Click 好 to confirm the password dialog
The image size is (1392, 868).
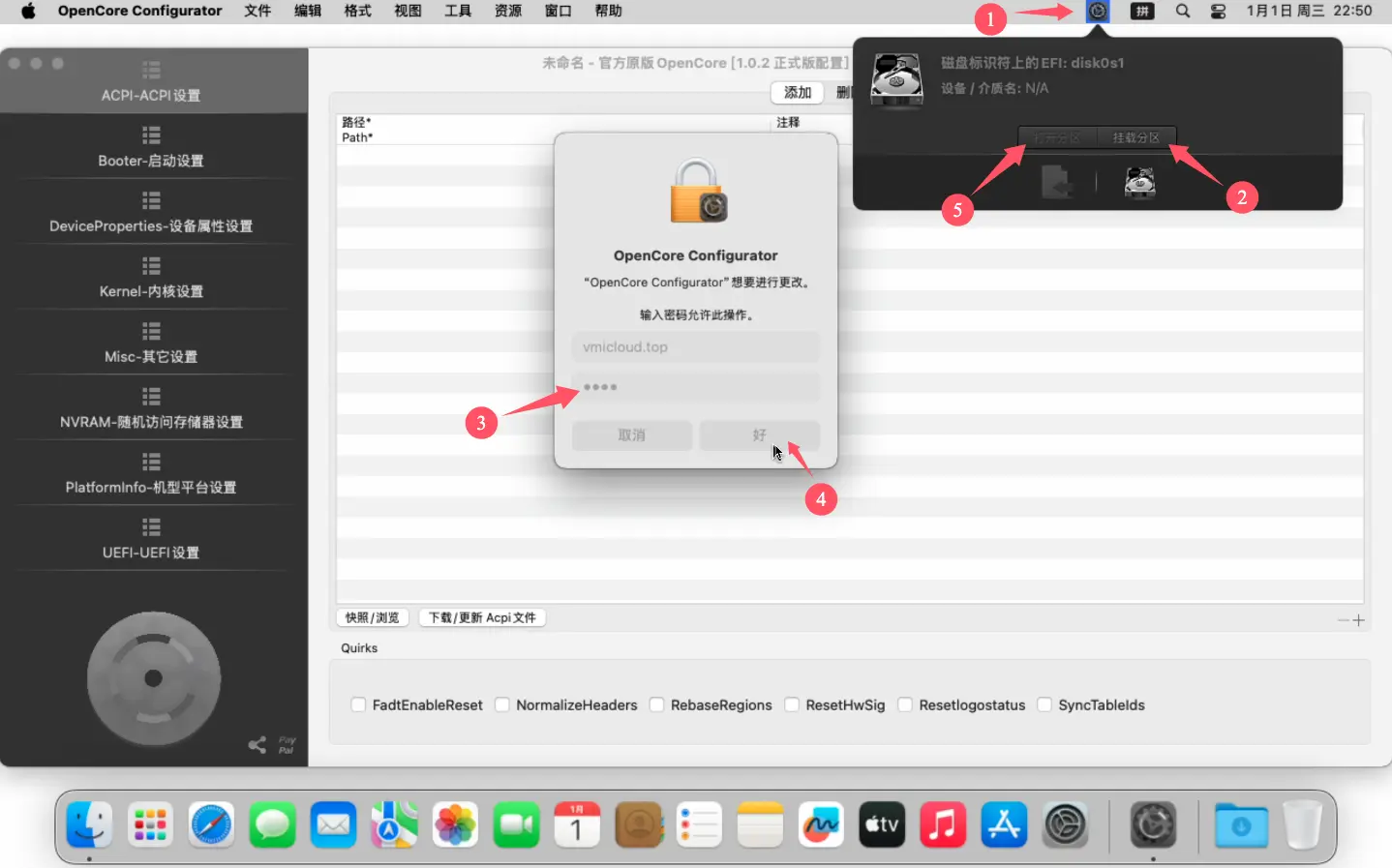tap(760, 435)
